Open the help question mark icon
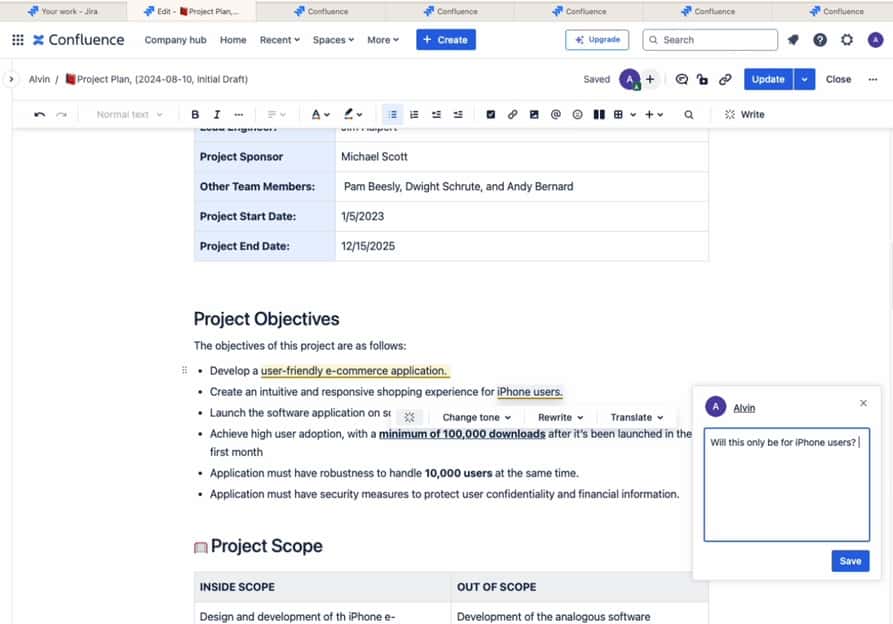This screenshot has width=893, height=624. 820,40
